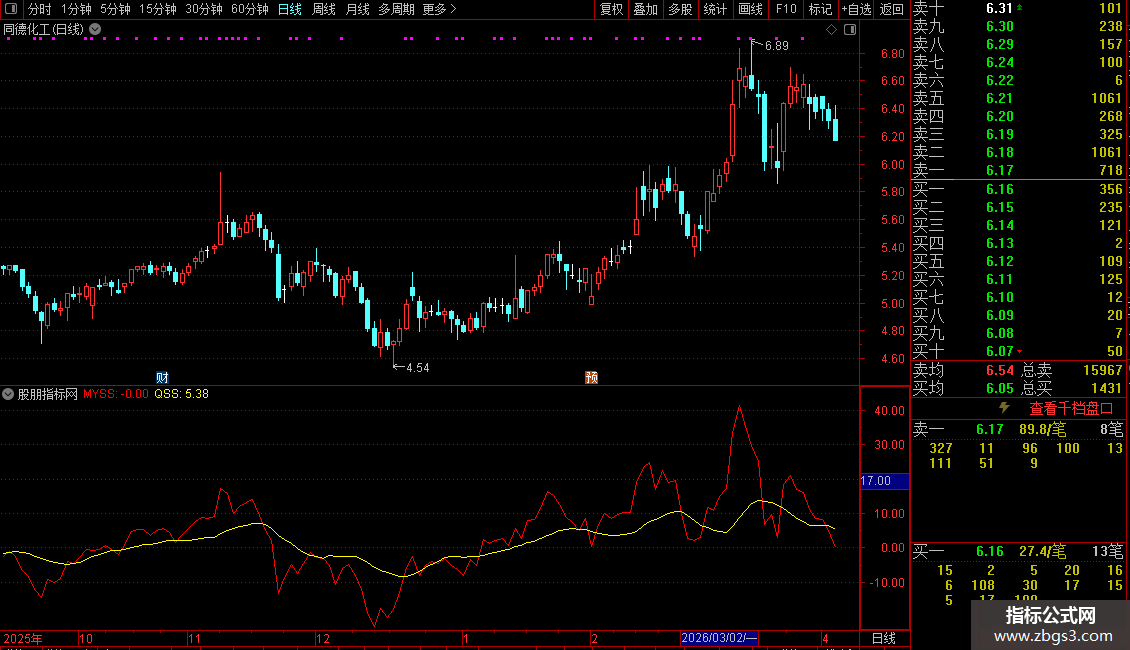The height and width of the screenshot is (650, 1130).
Task: Select the 1分钟 period tab
Action: tap(76, 9)
